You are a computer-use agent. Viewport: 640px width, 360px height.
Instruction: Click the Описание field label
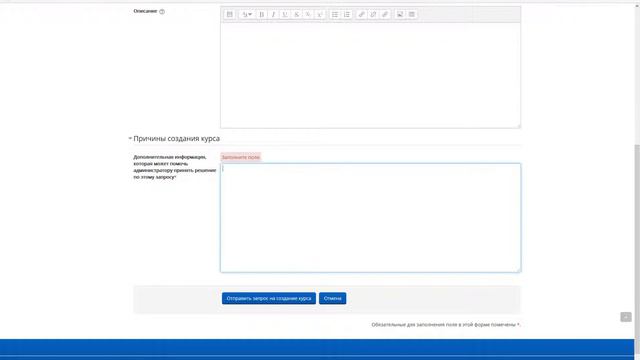(x=145, y=11)
